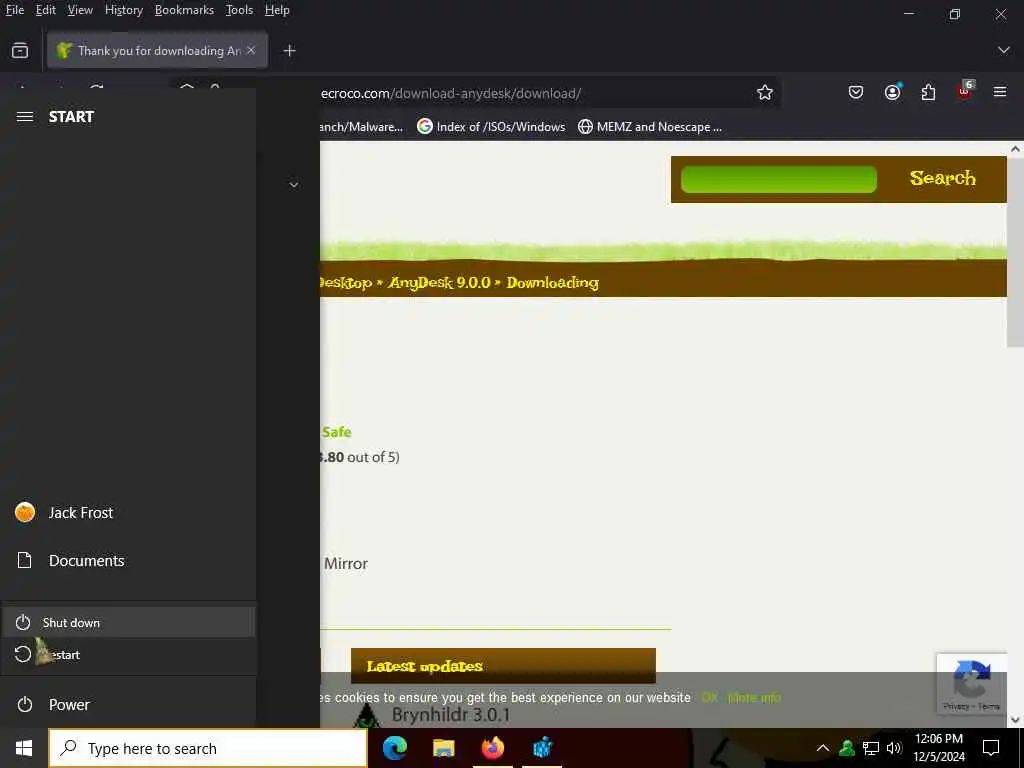Open the Firefox account icon
This screenshot has width=1024, height=768.
pos(892,93)
